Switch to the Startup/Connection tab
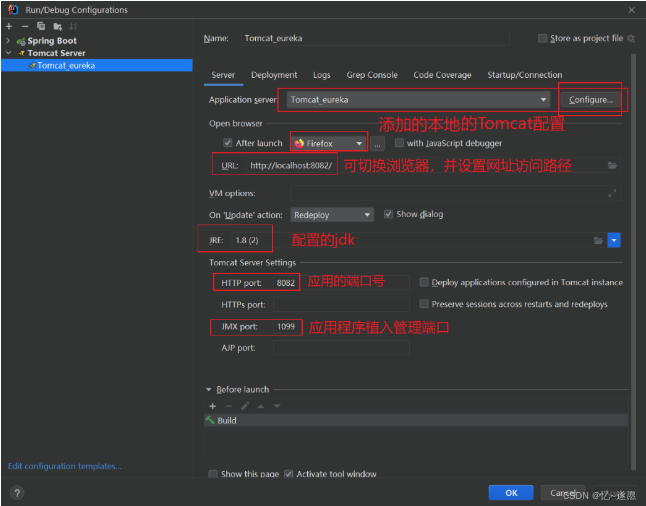 click(524, 75)
